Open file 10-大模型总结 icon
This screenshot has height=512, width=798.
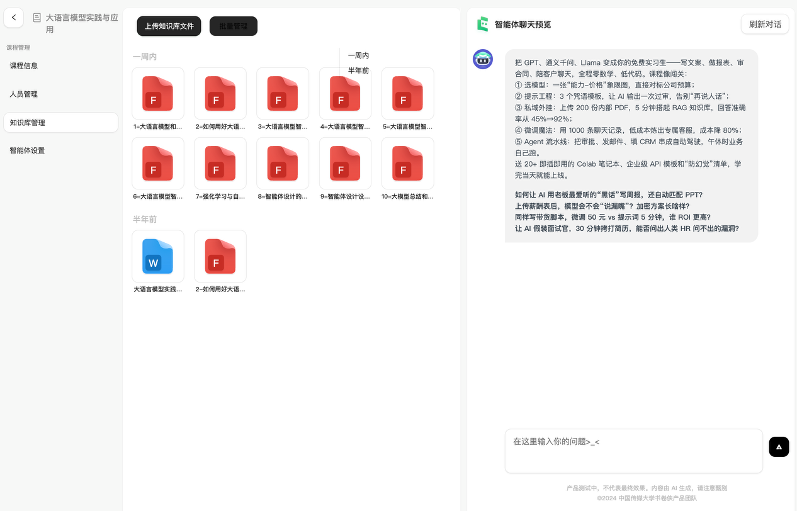click(x=407, y=164)
